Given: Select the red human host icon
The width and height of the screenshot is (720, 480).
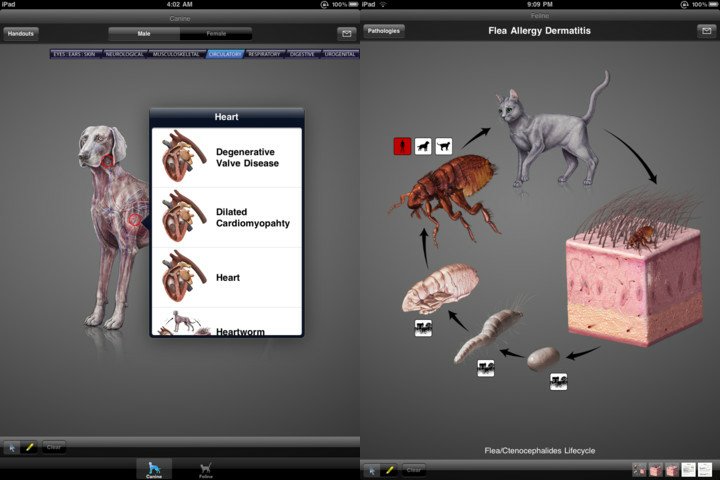Looking at the screenshot, I should tap(402, 146).
